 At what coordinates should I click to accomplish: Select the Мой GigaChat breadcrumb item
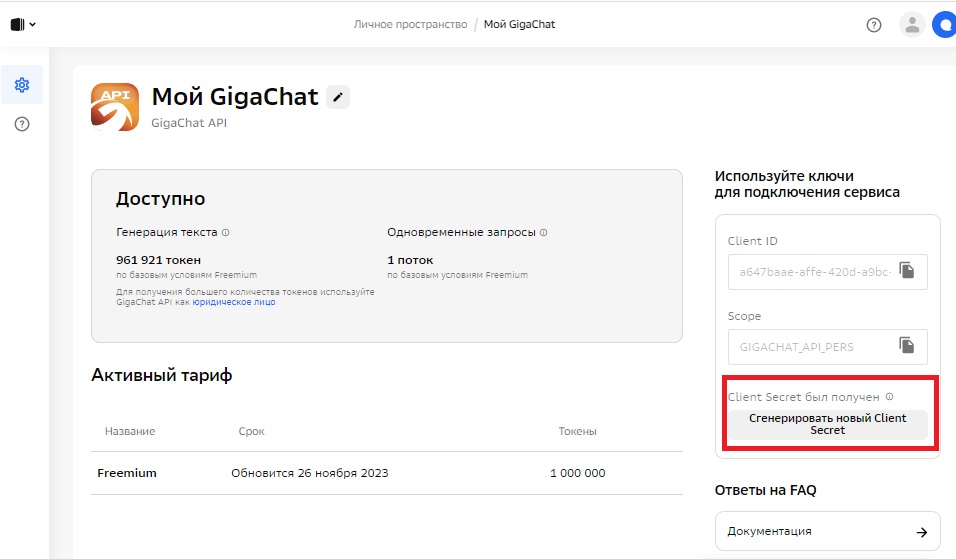click(519, 24)
